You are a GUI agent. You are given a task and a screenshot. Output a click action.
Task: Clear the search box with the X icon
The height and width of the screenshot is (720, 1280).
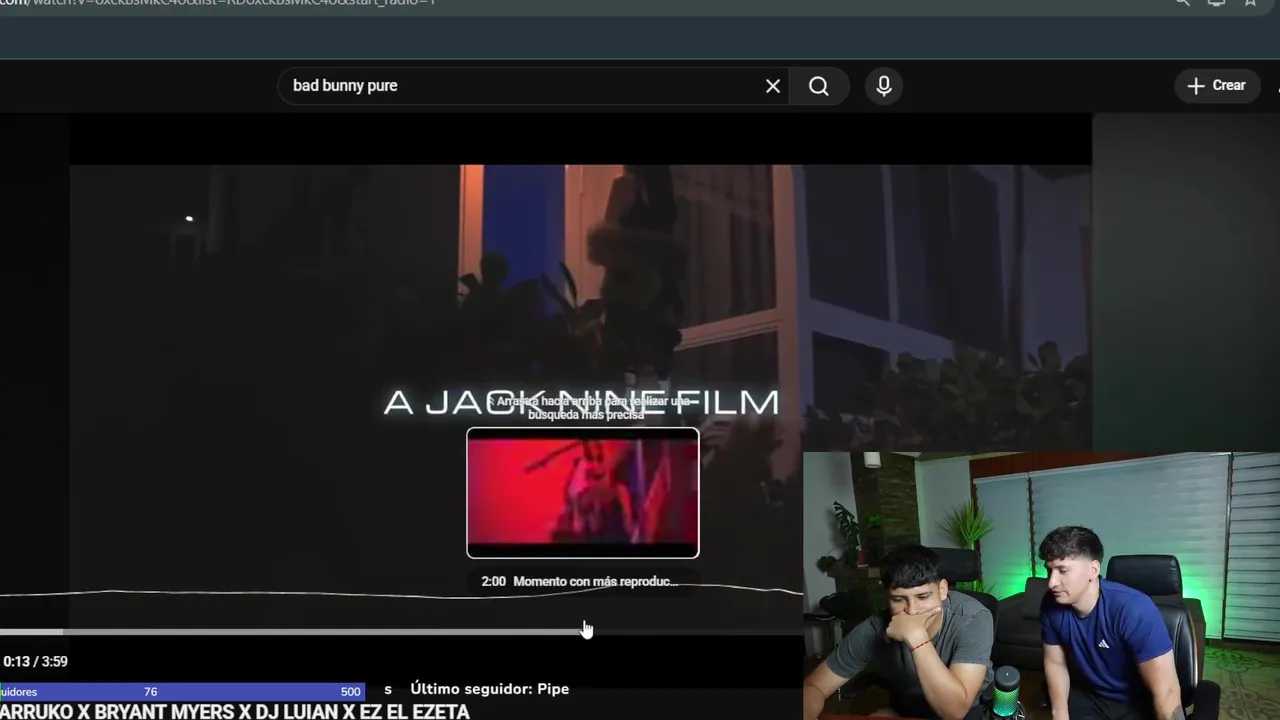coord(773,86)
